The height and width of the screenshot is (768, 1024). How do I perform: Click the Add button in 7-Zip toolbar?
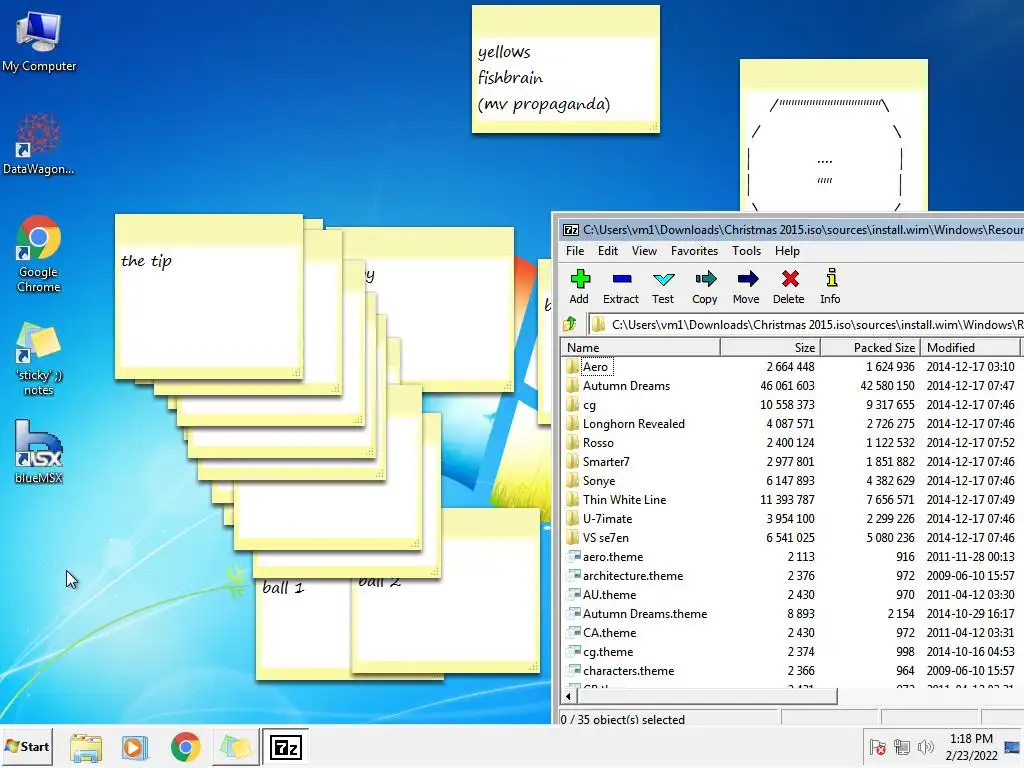(x=579, y=286)
